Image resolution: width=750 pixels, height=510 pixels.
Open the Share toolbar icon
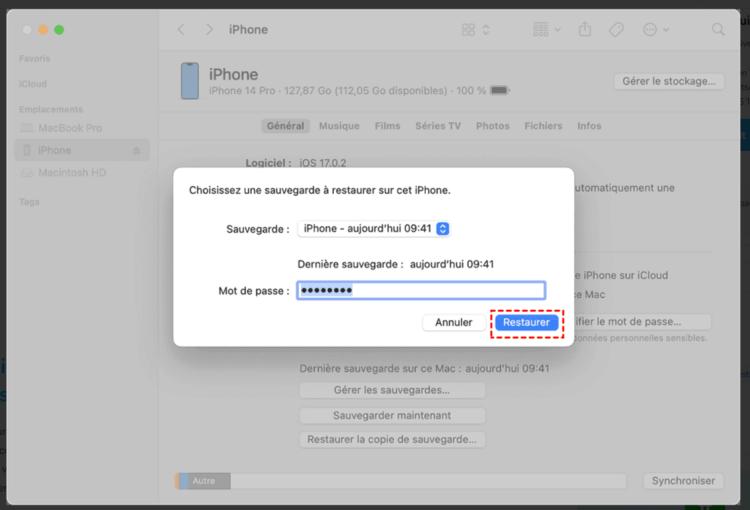coord(585,30)
